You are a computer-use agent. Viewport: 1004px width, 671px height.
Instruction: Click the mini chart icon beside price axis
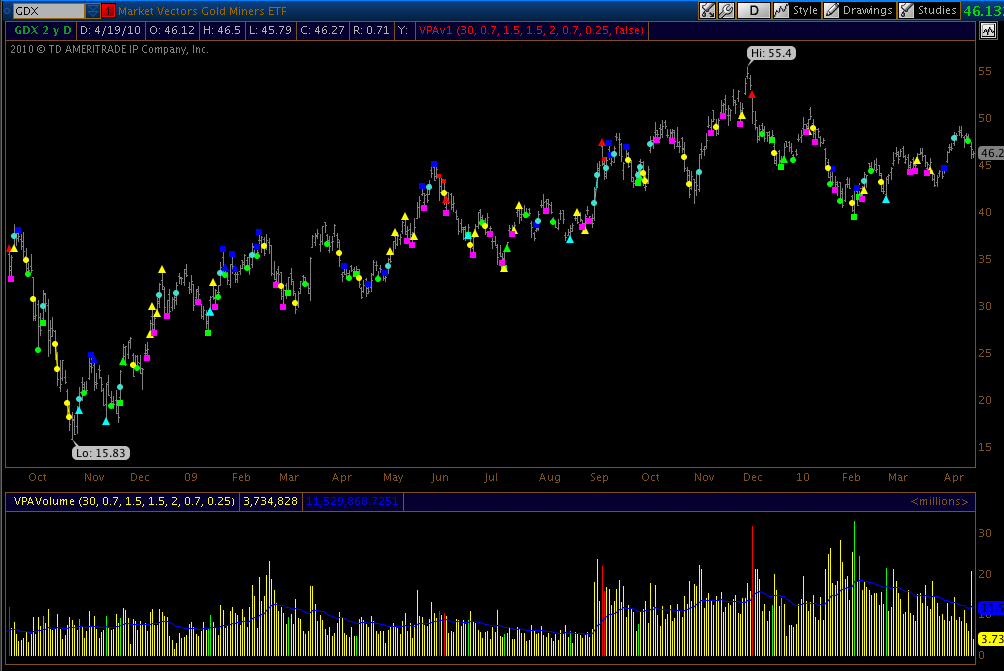click(988, 30)
